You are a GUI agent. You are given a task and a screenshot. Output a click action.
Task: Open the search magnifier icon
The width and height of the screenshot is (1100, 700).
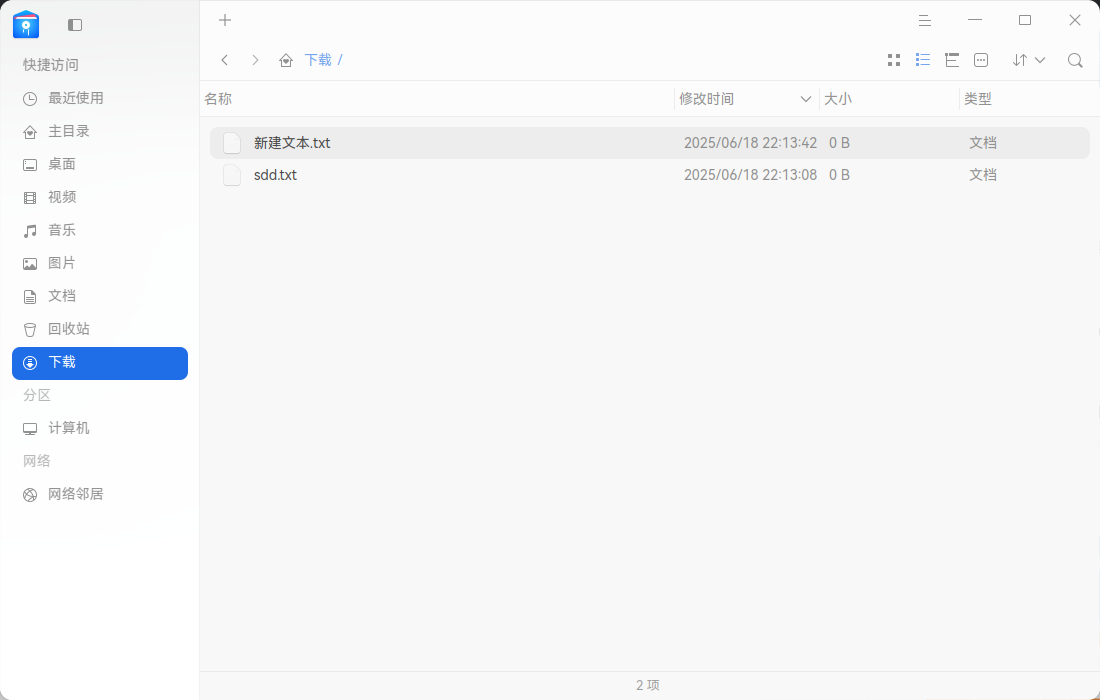point(1075,60)
